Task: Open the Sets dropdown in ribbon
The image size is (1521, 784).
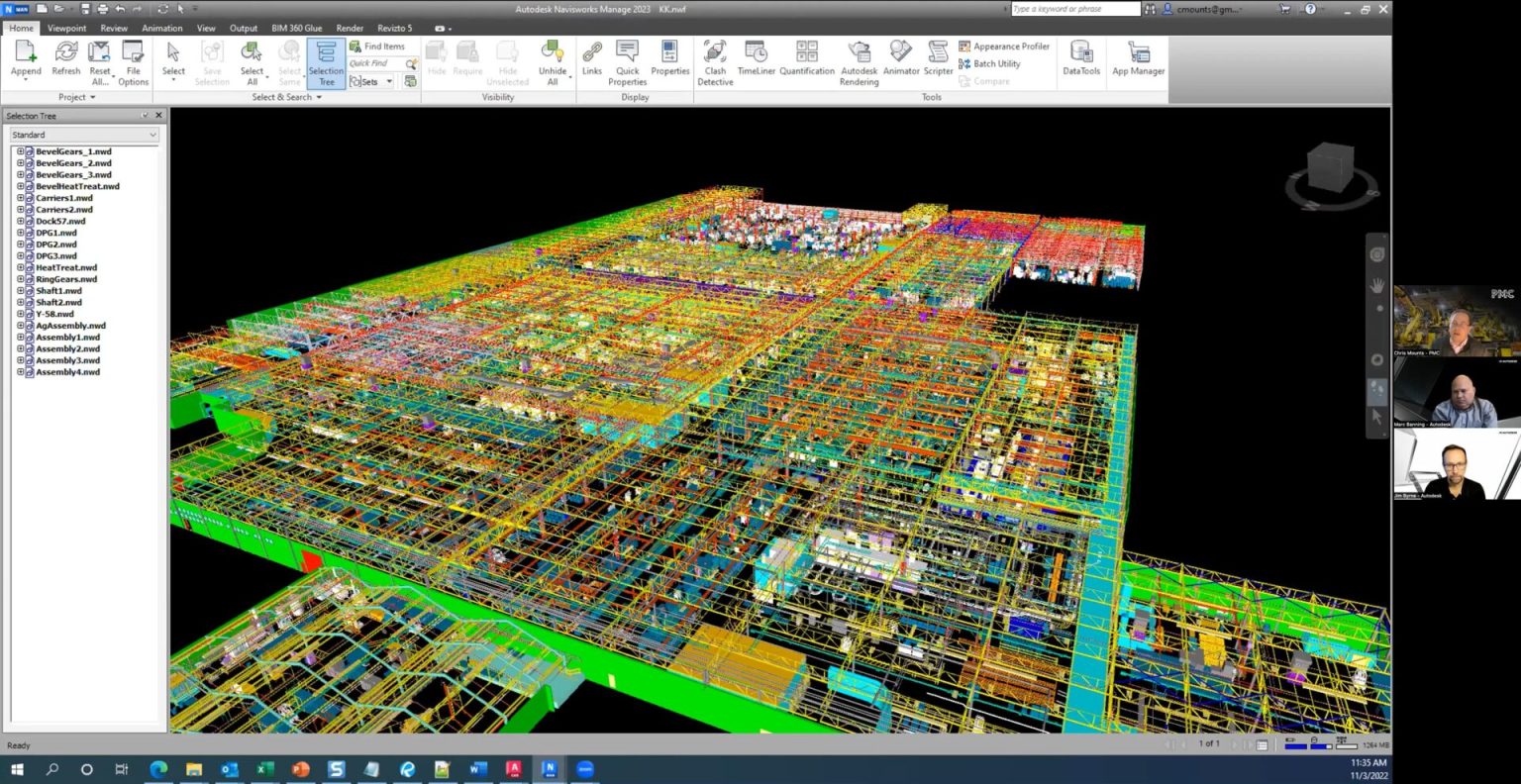Action: click(373, 82)
